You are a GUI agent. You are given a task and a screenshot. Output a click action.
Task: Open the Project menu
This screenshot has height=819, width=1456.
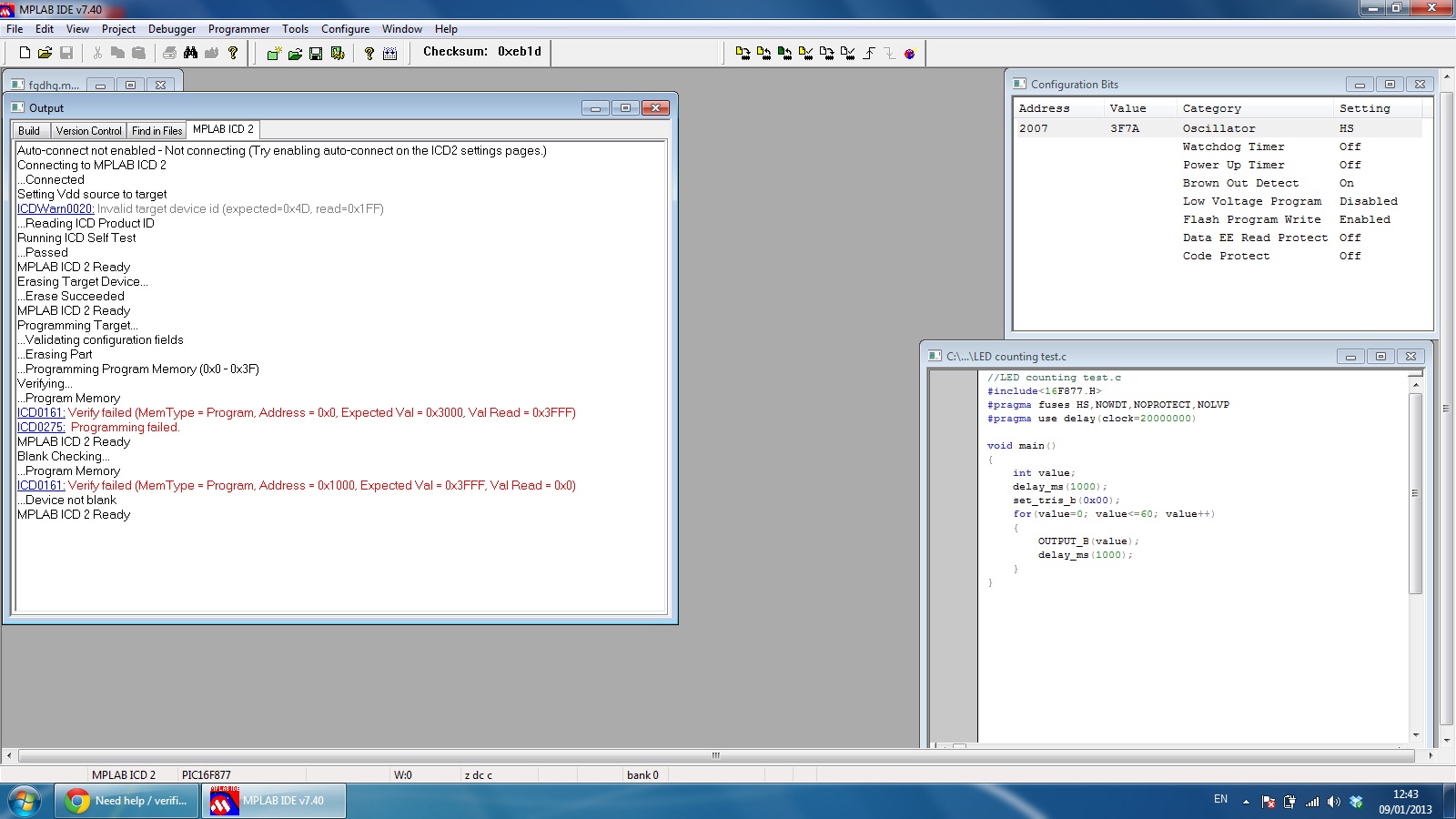118,29
